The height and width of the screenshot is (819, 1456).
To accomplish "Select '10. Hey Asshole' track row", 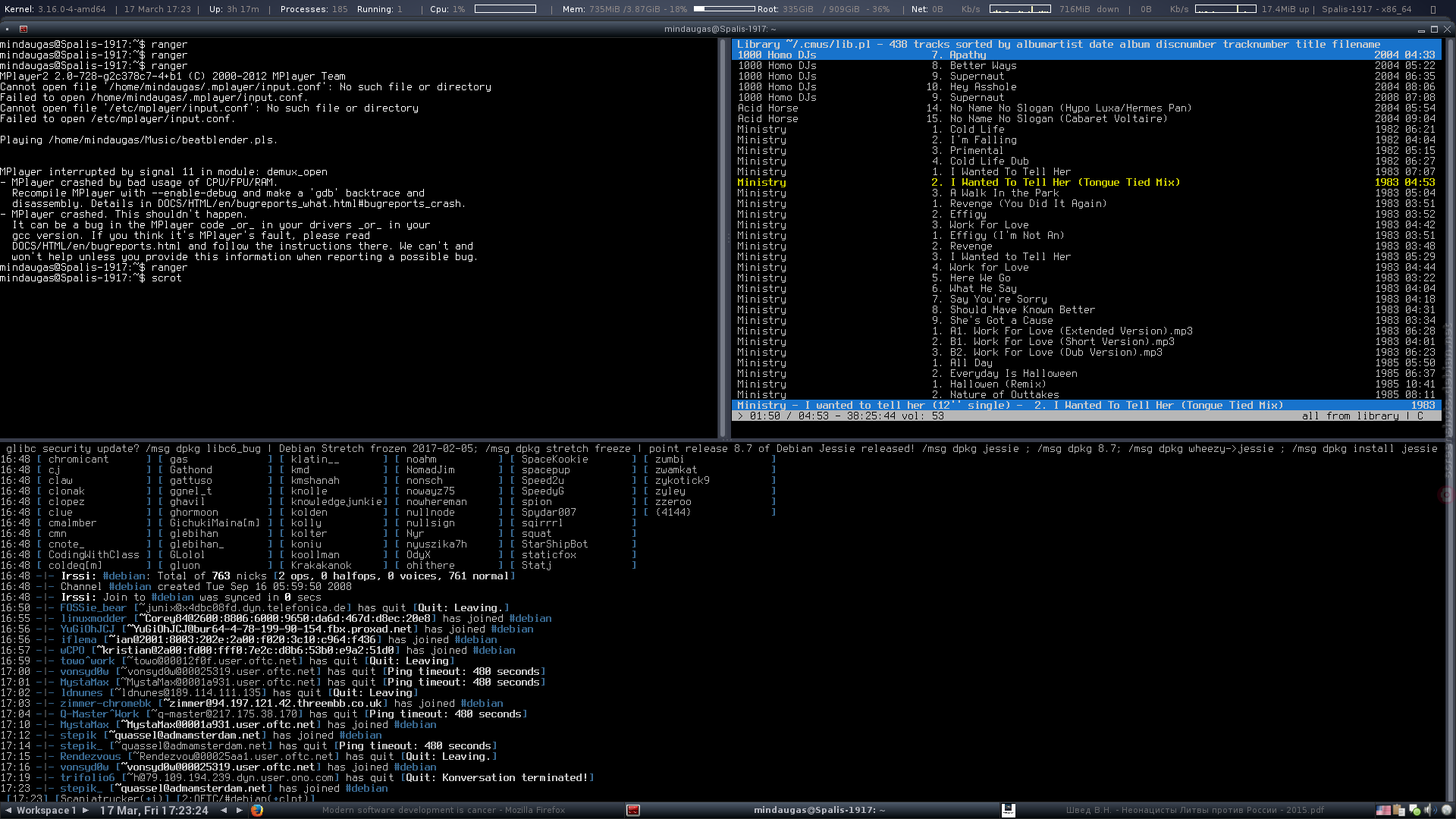I will click(x=1086, y=87).
